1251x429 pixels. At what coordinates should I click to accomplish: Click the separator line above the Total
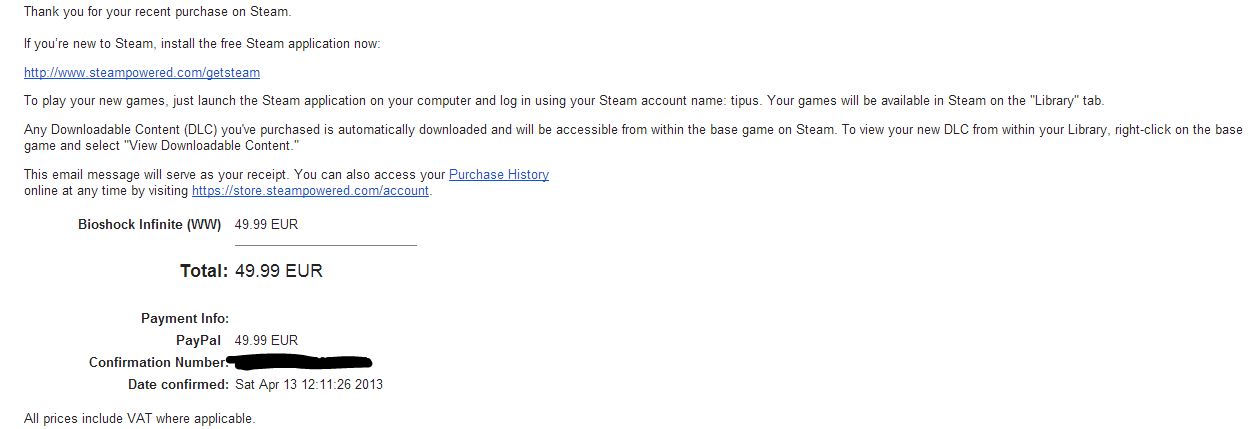[x=325, y=245]
